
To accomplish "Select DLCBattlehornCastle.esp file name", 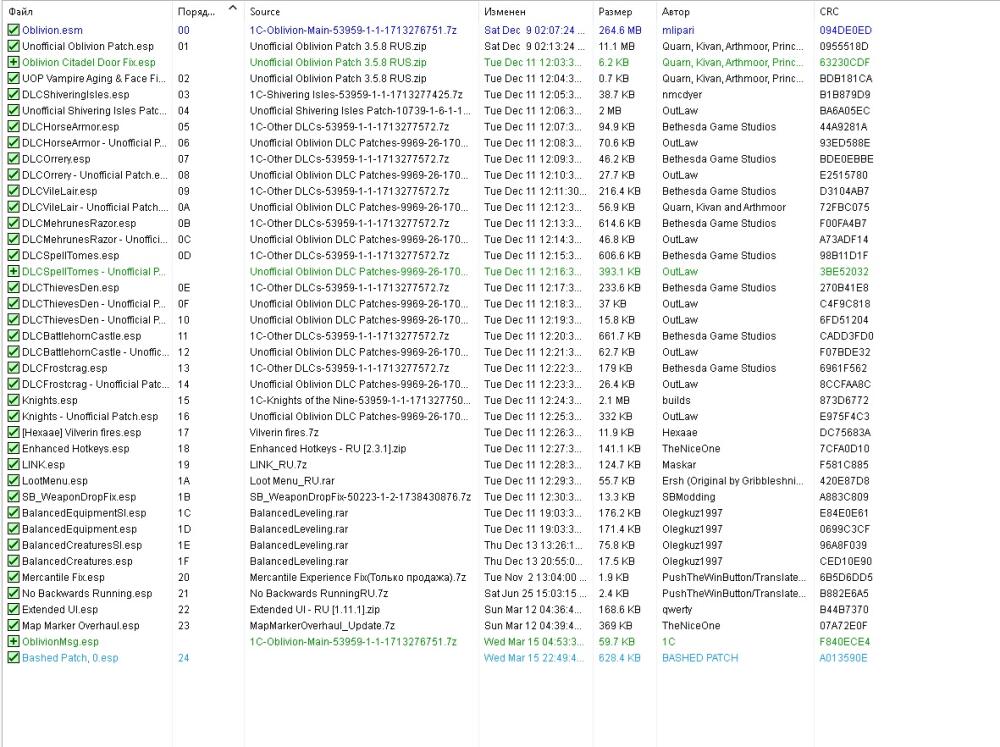I will point(81,336).
